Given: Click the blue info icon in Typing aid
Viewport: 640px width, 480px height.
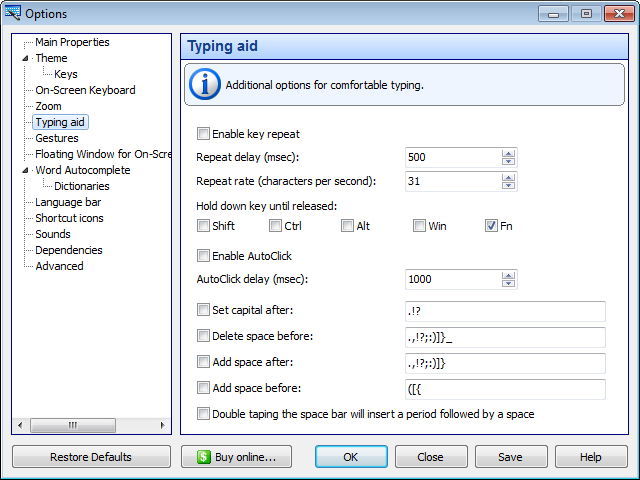Looking at the screenshot, I should coord(205,85).
